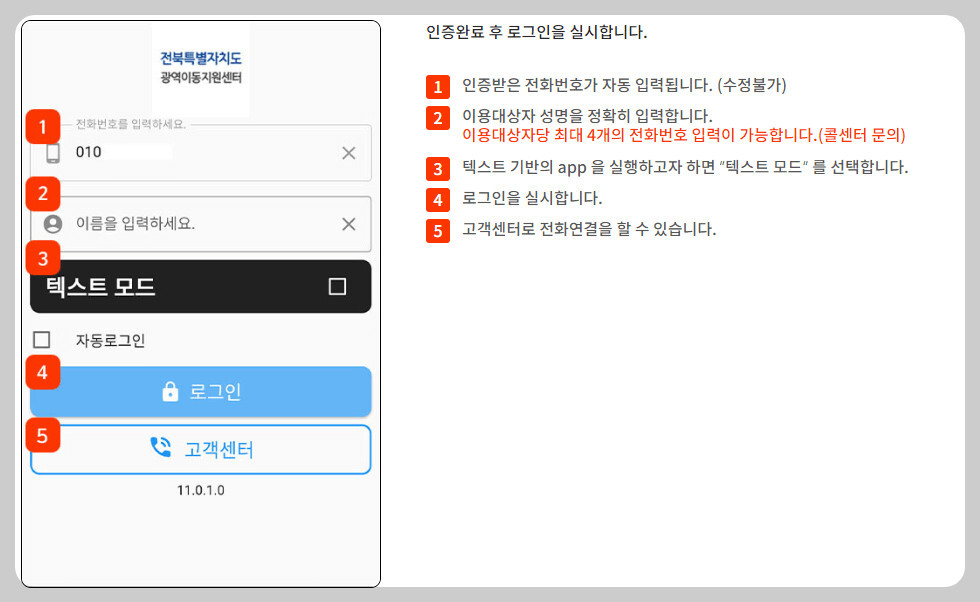Click the red instruction badge numbered 4
Screen dimensions: 980x602
42,372
